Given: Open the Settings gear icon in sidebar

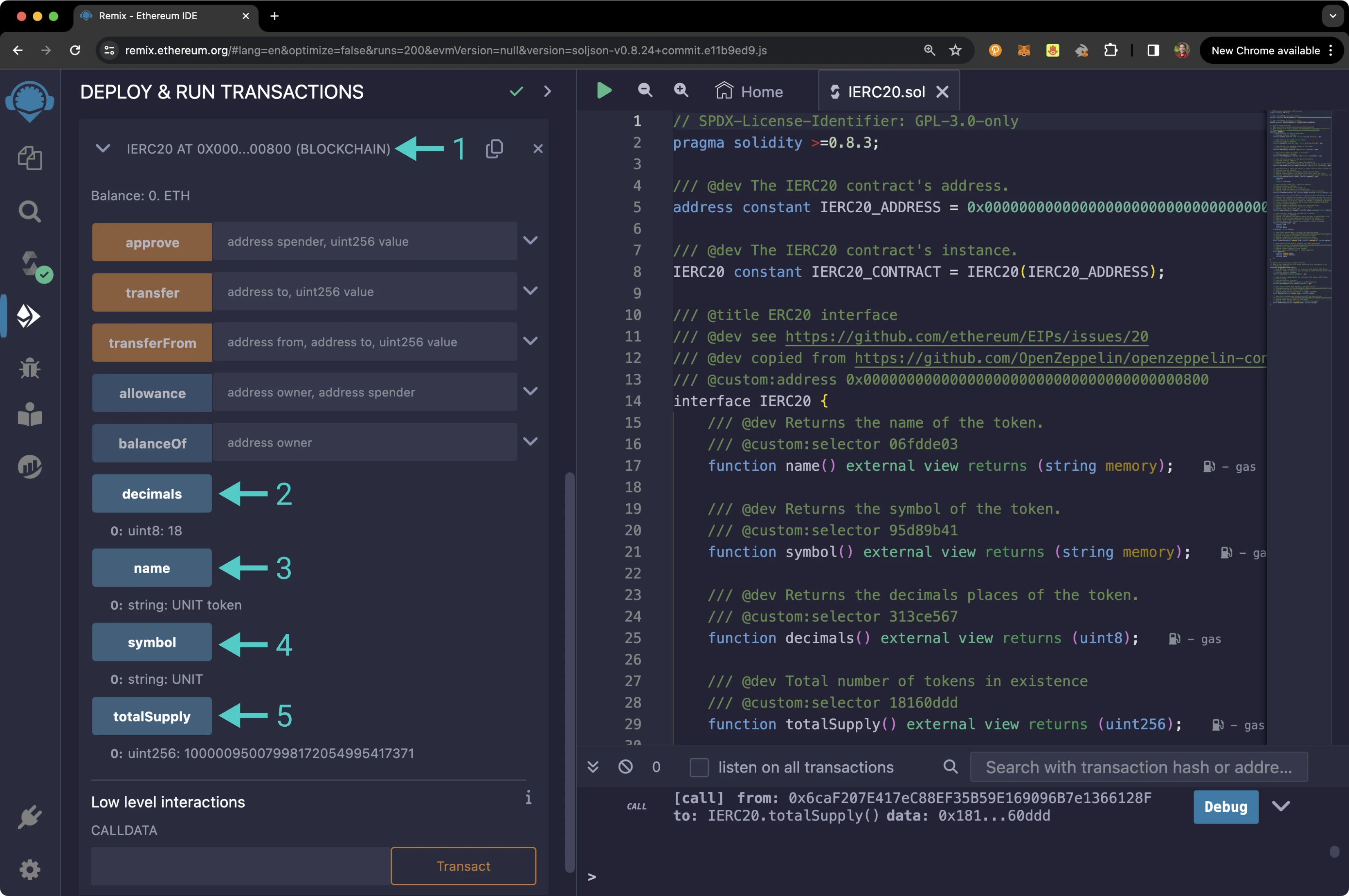Looking at the screenshot, I should tap(30, 870).
